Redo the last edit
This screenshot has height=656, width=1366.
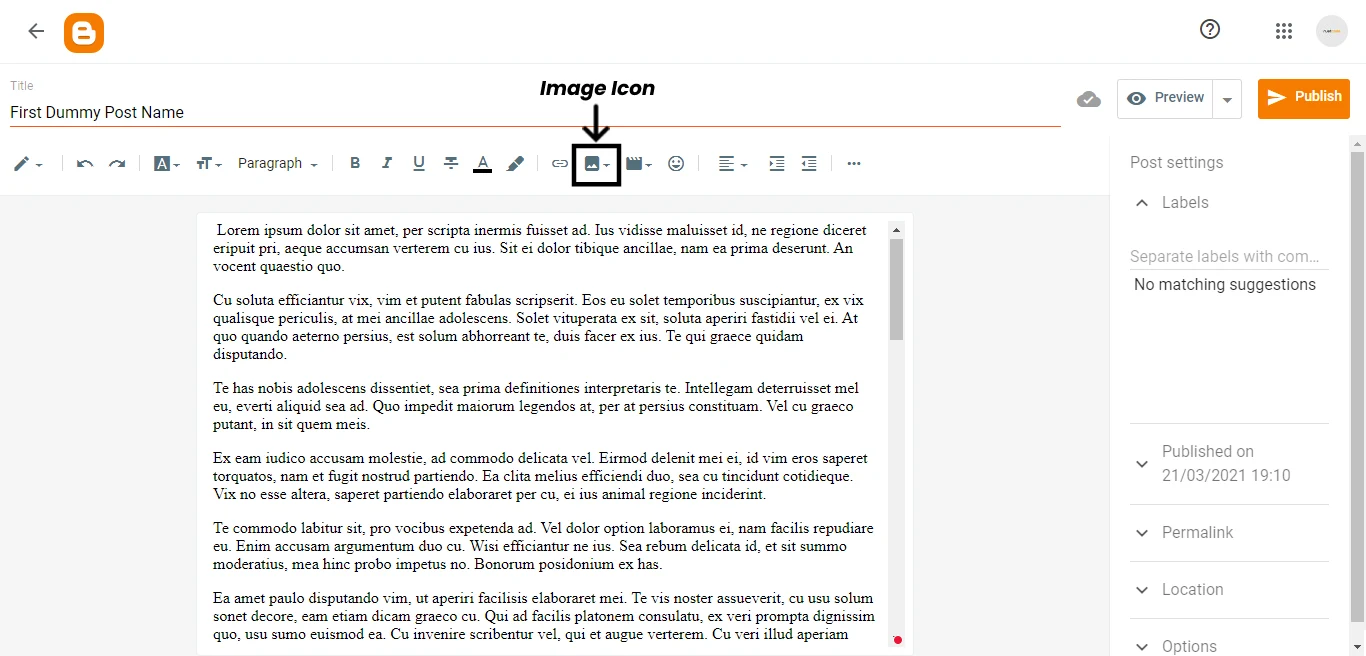(x=117, y=163)
